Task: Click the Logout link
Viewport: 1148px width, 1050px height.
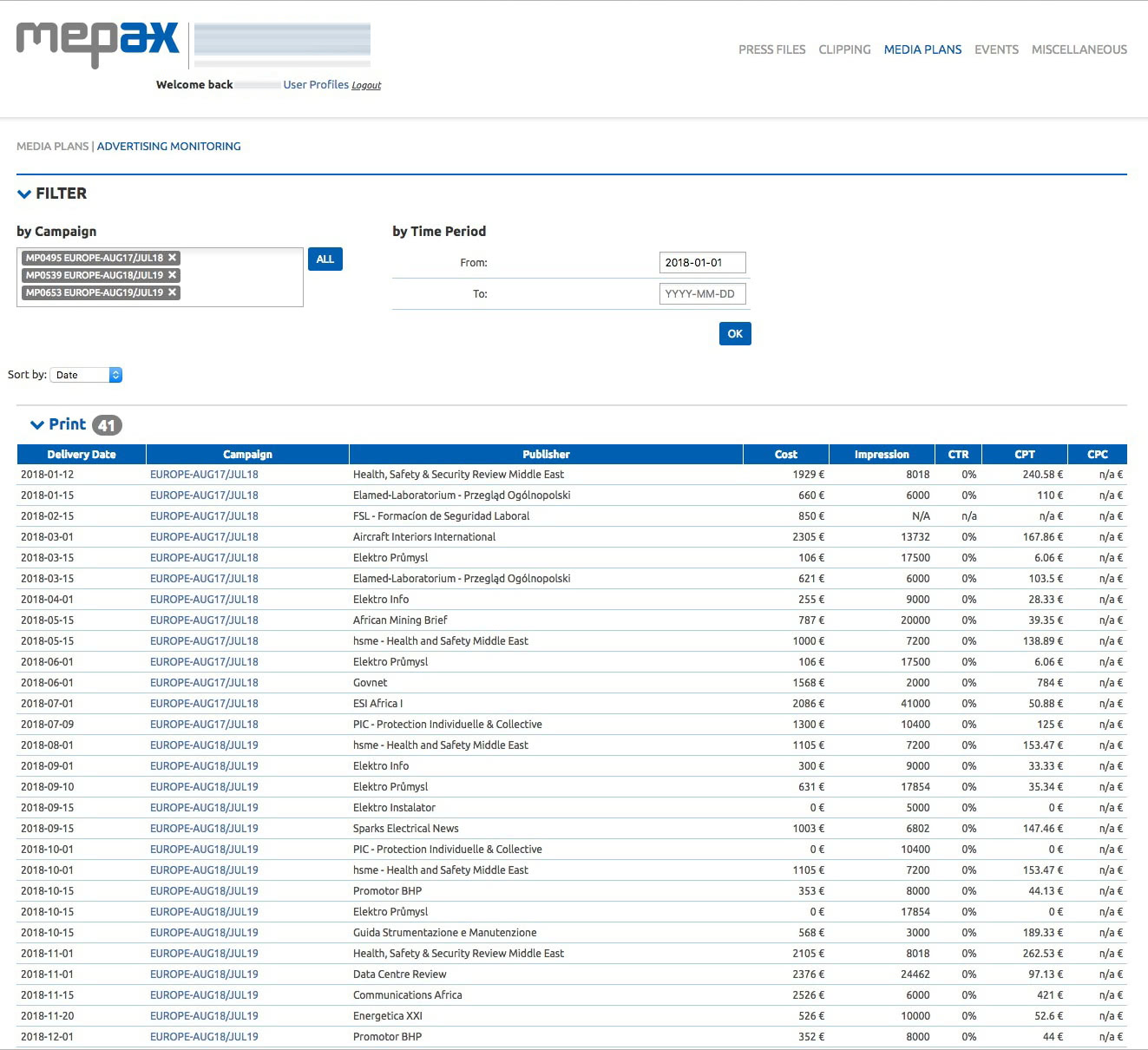Action: click(x=366, y=85)
